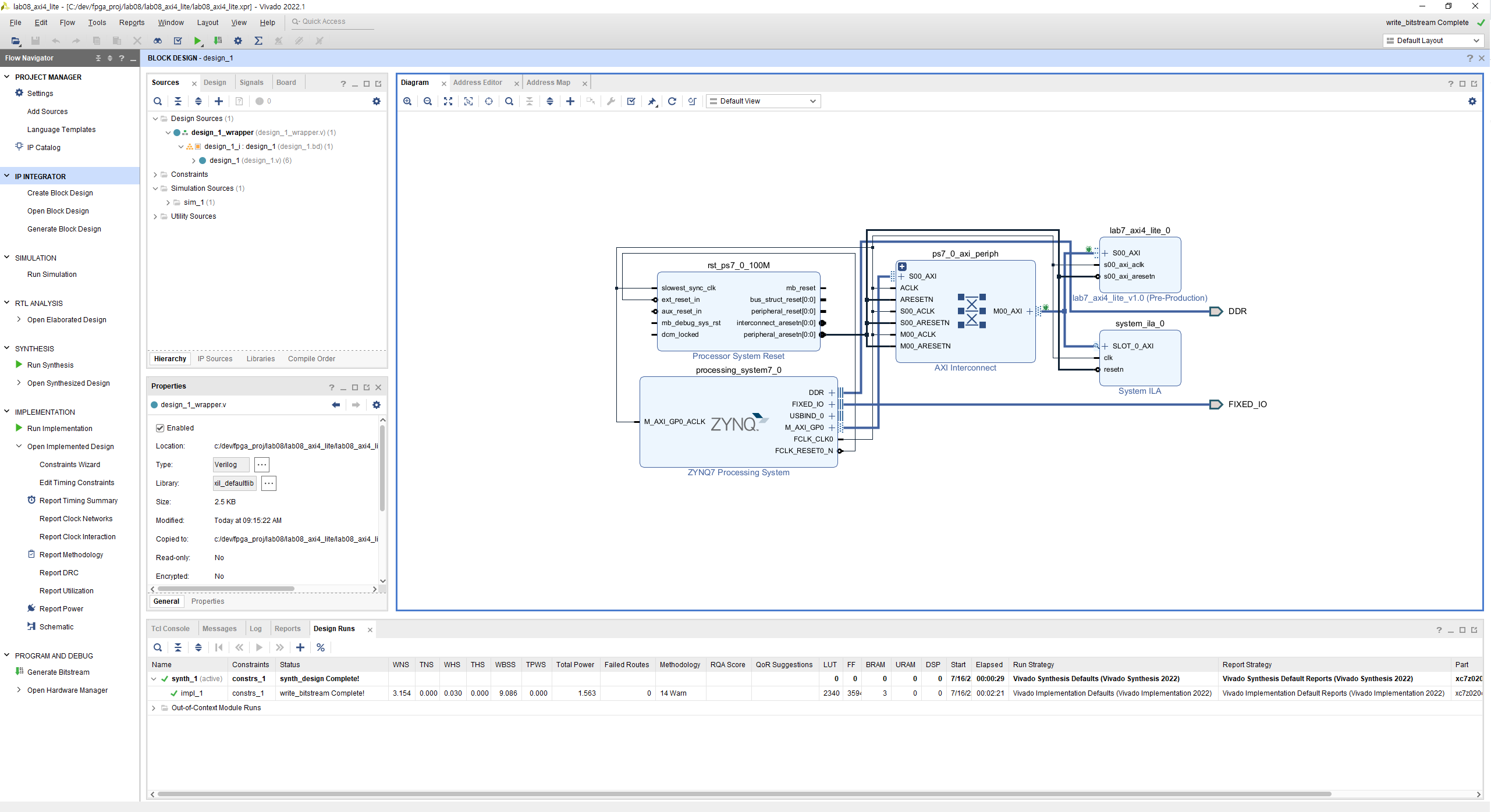Open Sources panel settings gear
The image size is (1491, 812).
[377, 101]
